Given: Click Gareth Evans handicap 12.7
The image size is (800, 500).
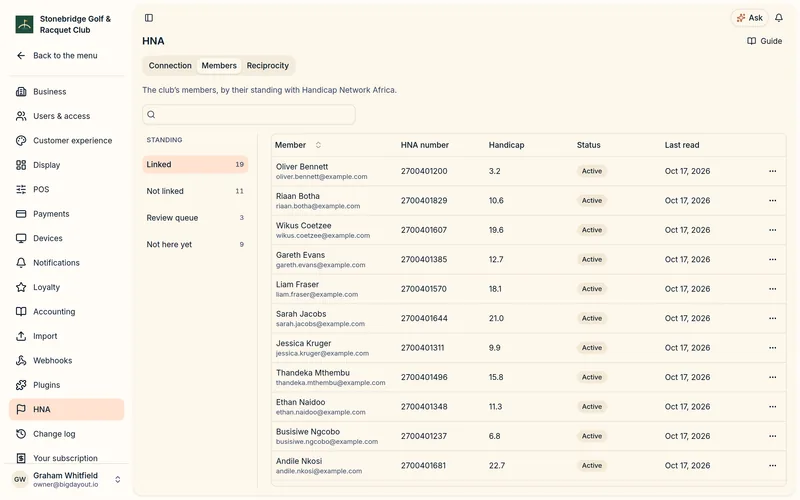Looking at the screenshot, I should [x=496, y=260].
